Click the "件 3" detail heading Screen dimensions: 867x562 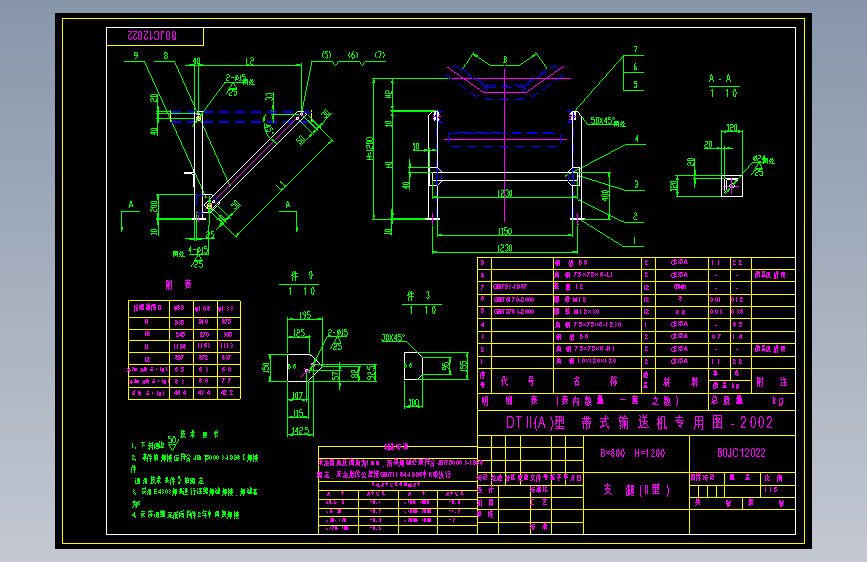click(419, 296)
